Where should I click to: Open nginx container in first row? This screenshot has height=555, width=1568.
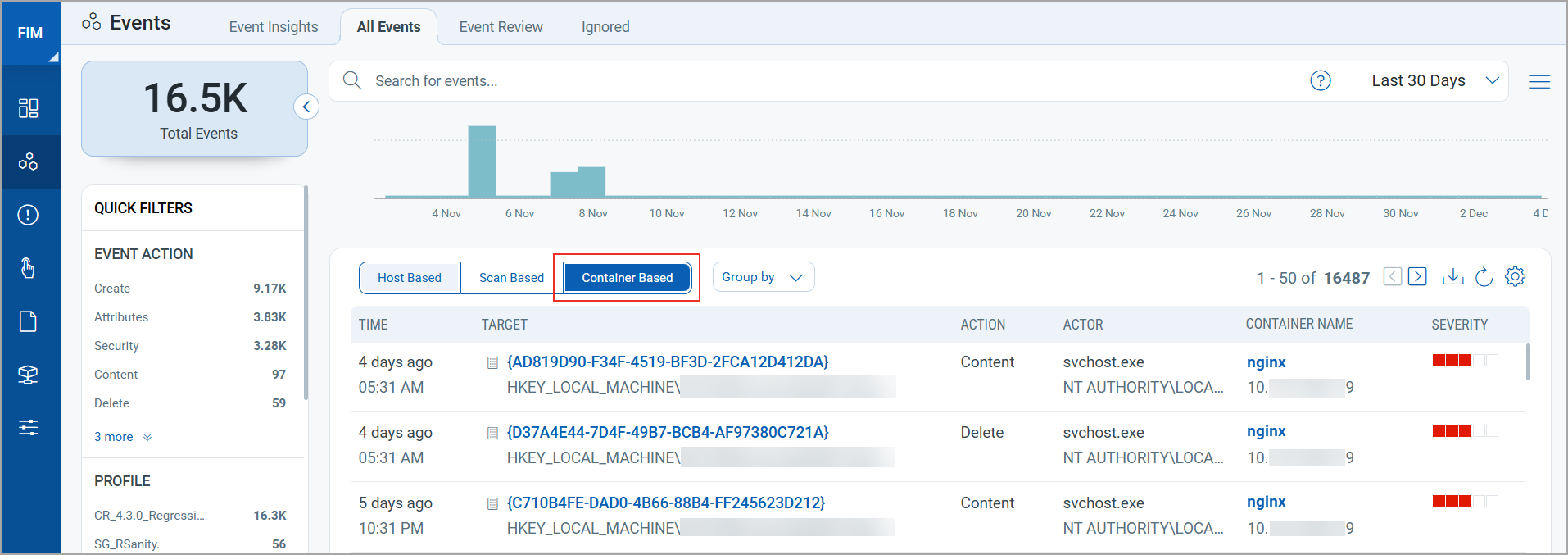(1267, 362)
